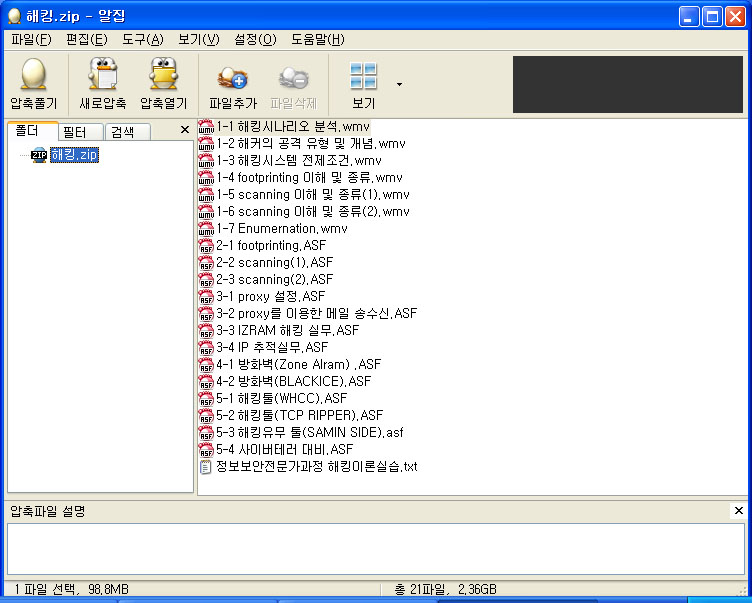752x603 pixels.
Task: Close the folder side panel
Action: click(185, 130)
